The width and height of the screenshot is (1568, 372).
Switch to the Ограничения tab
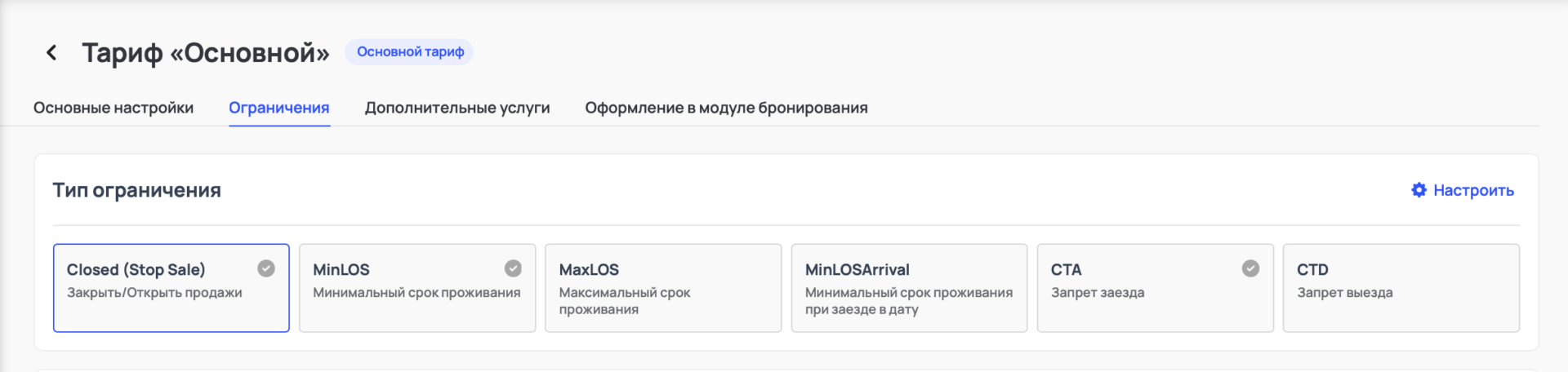[279, 108]
